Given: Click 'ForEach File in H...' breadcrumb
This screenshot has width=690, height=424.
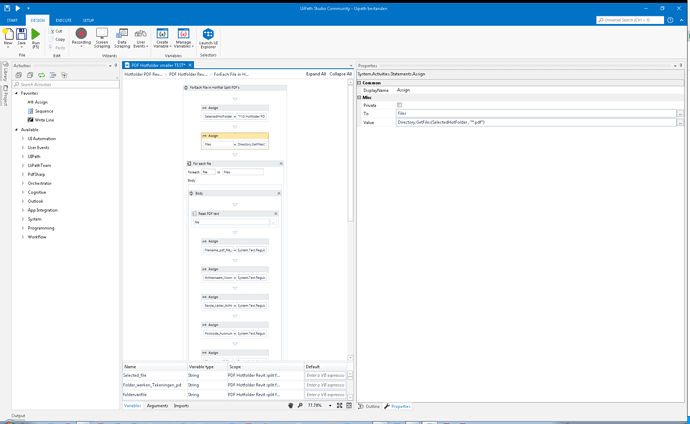Looking at the screenshot, I should (231, 74).
